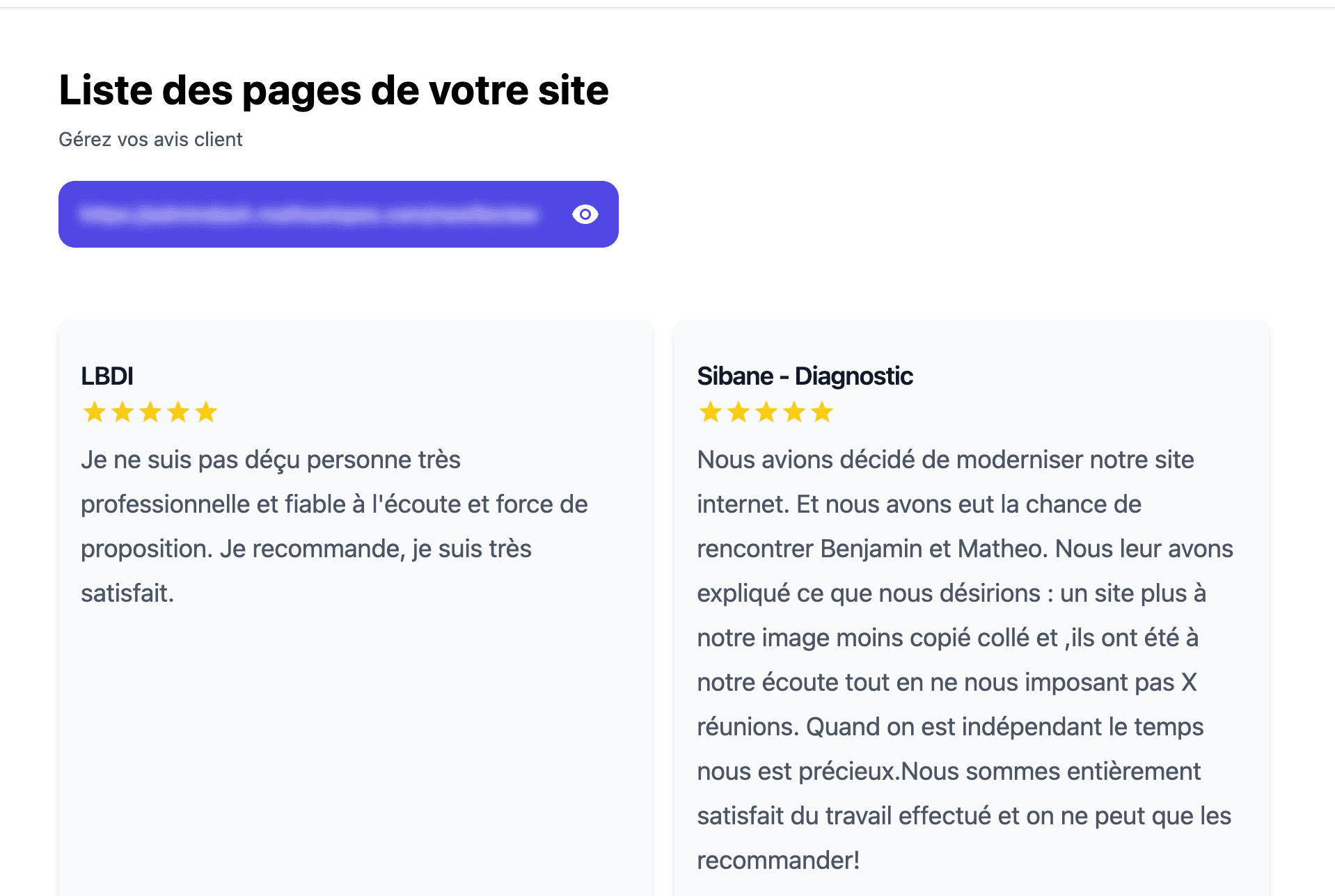Screen dimensions: 1335x896
Task: Select fourth star under Sibane - Diagnostic
Action: [x=794, y=412]
